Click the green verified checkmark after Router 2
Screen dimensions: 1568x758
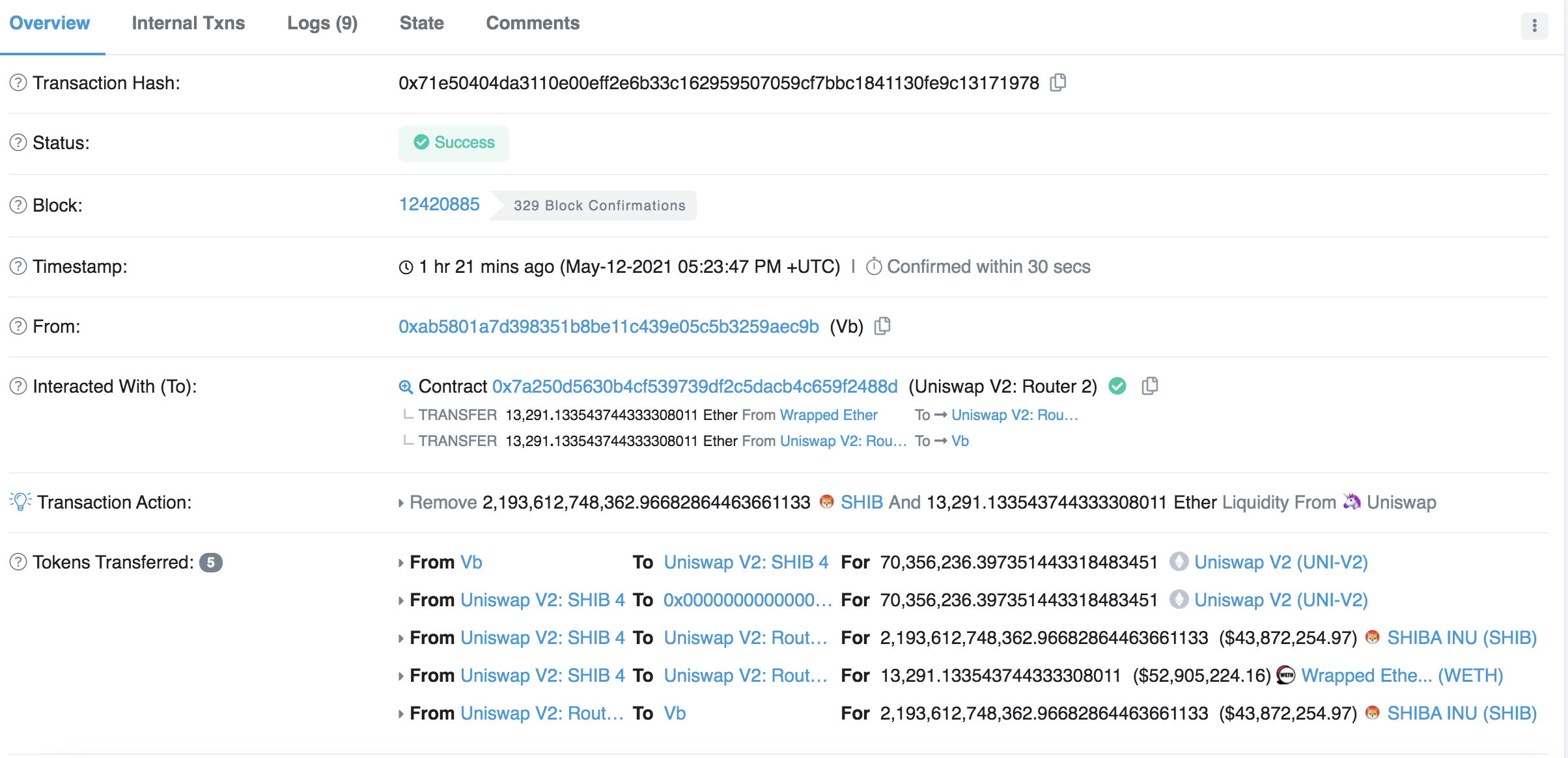tap(1117, 386)
